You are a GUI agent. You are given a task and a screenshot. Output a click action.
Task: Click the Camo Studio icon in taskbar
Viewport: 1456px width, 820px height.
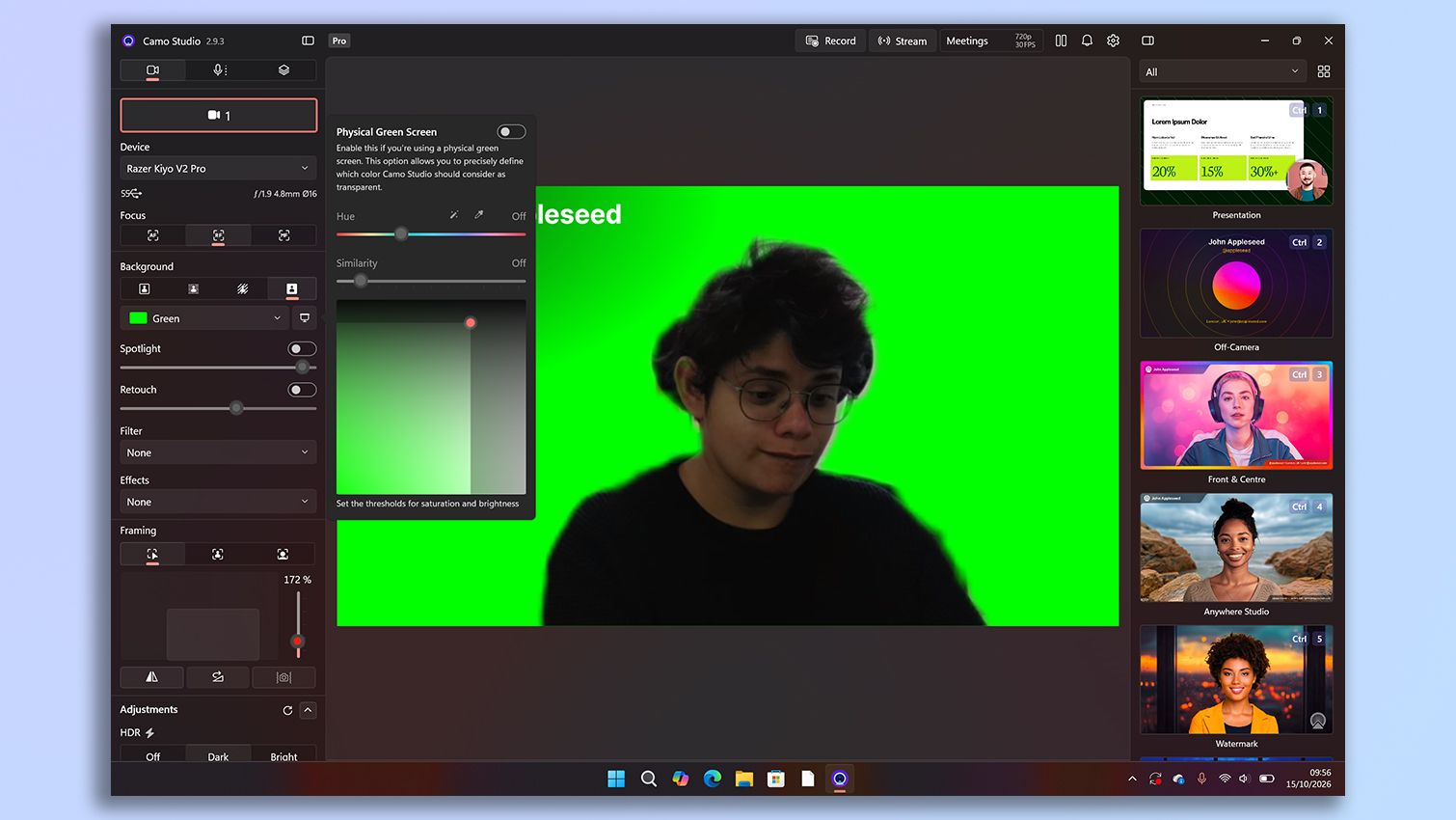(x=840, y=779)
